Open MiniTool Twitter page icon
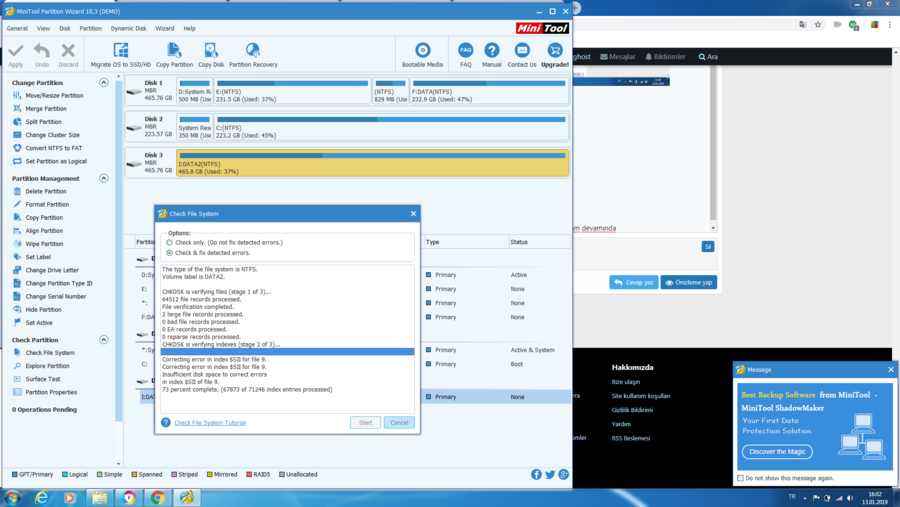Screen dimensions: 900x507 (550, 474)
